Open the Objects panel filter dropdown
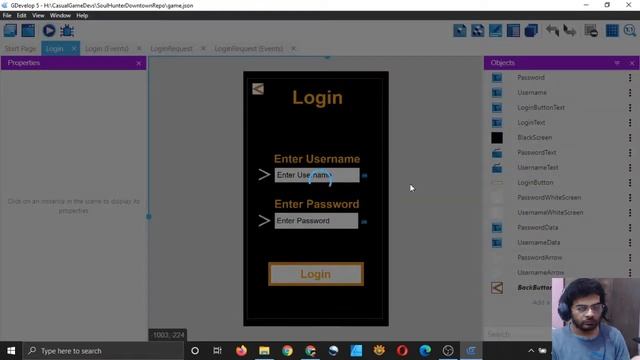Viewport: 640px width, 360px height. tap(617, 63)
